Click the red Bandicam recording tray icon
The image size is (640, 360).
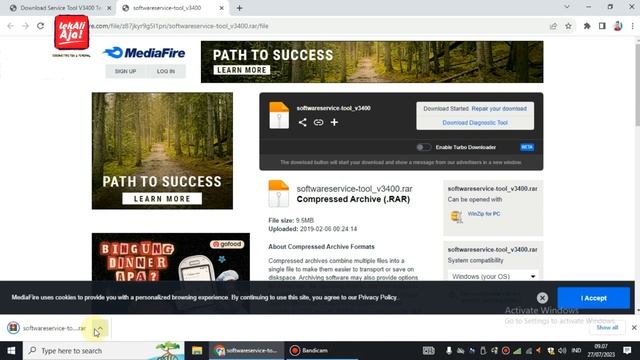[506, 351]
